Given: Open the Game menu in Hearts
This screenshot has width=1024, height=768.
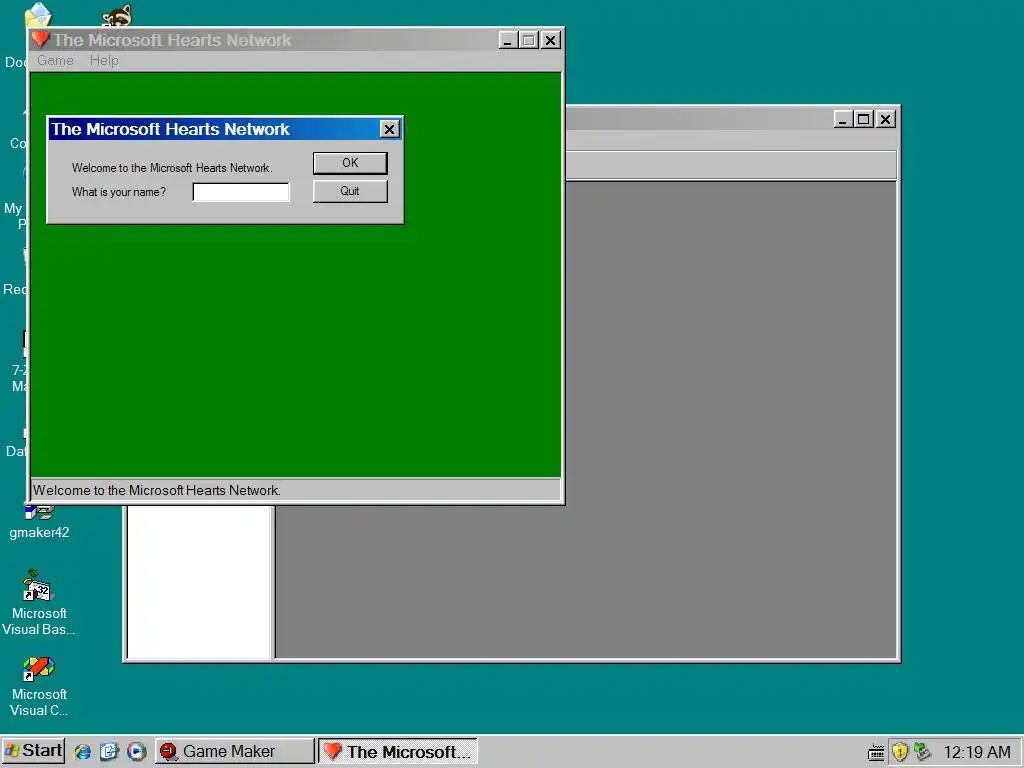Looking at the screenshot, I should pyautogui.click(x=56, y=61).
